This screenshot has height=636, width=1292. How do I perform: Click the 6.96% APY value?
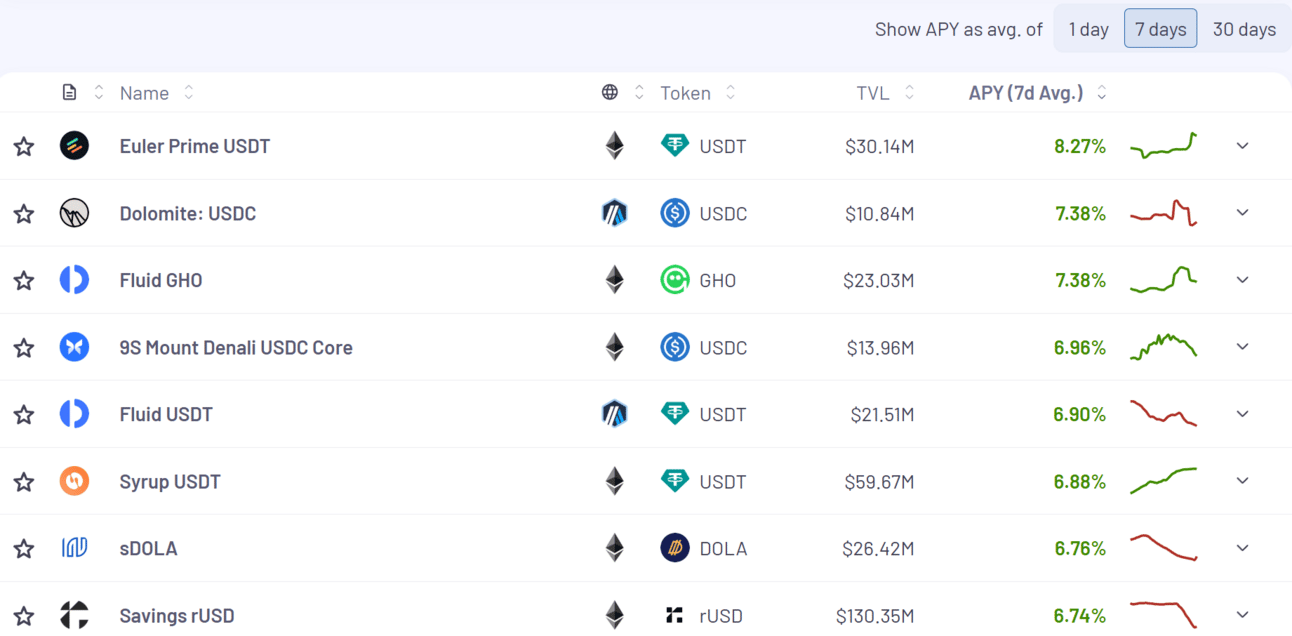click(x=1080, y=347)
